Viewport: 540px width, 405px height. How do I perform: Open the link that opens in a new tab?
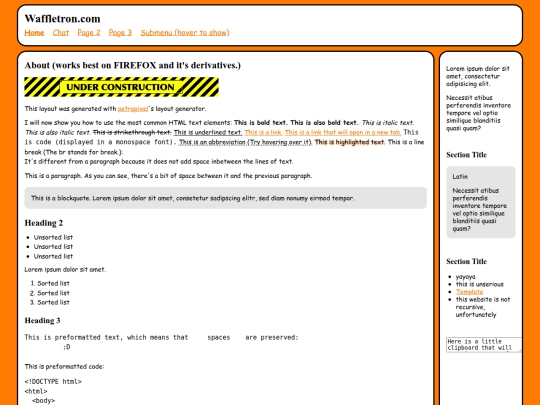343,132
